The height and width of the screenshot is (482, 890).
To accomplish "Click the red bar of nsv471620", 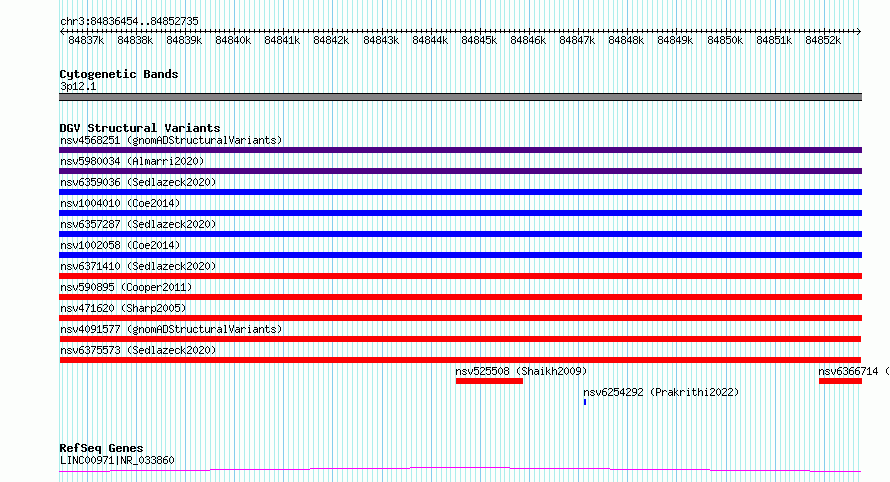I will [460, 318].
